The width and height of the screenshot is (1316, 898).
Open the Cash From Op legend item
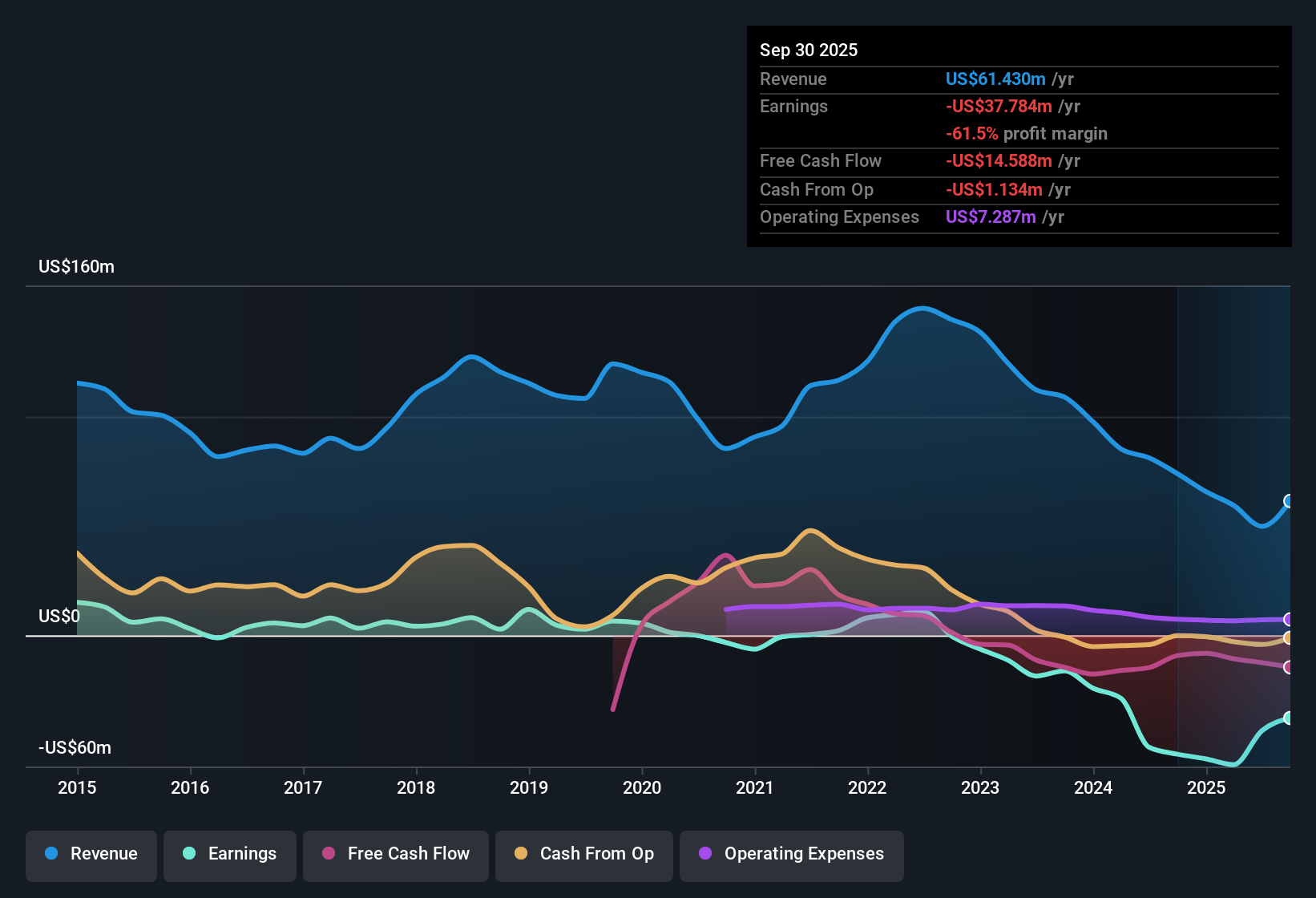pos(583,854)
